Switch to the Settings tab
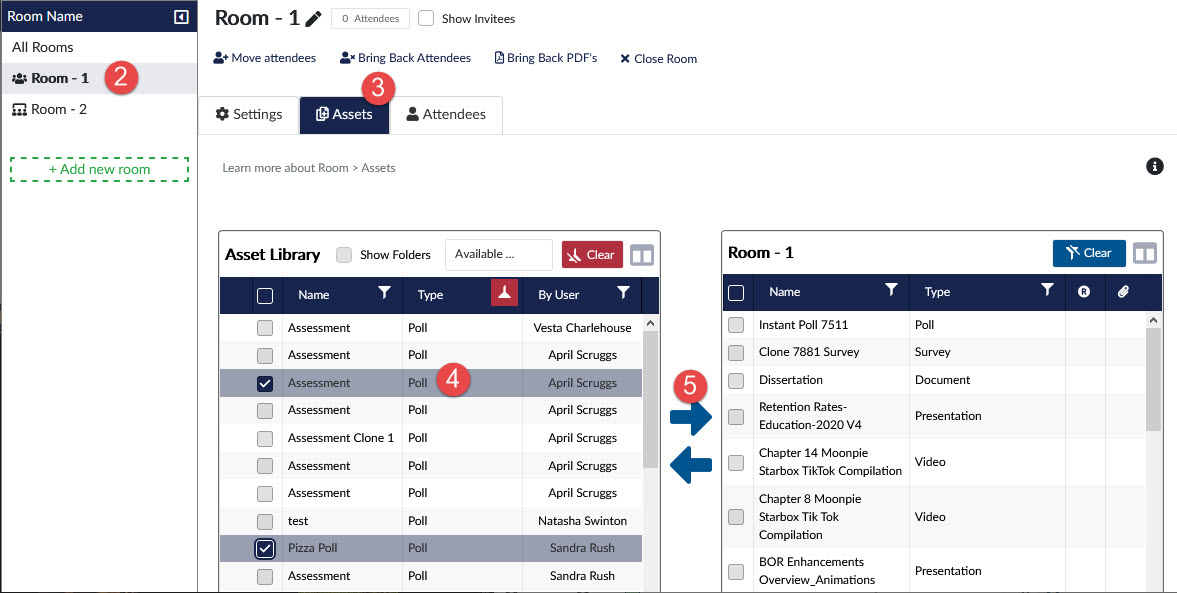Screen dimensions: 1177x593 [249, 114]
